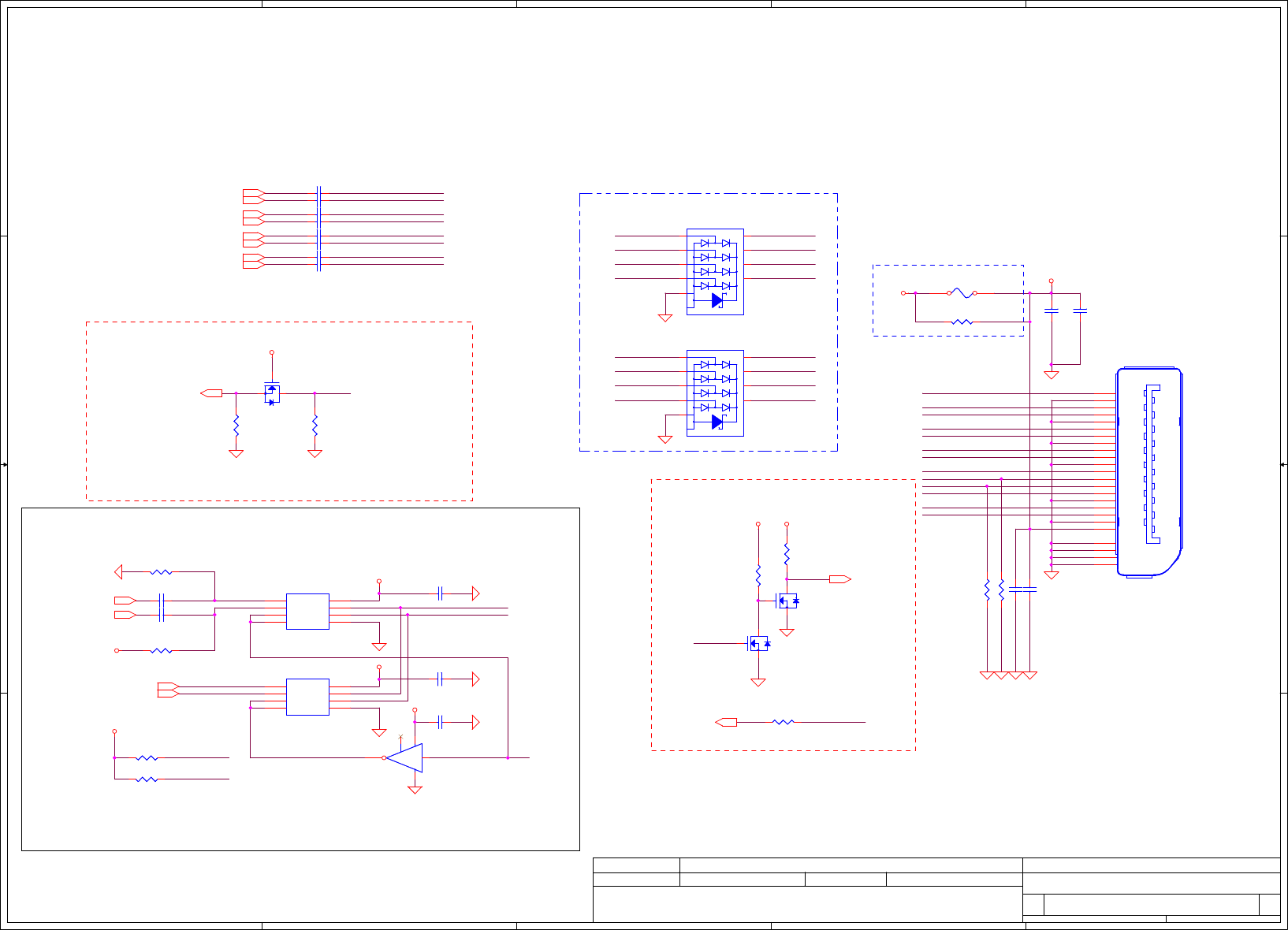The image size is (1288, 930).
Task: Select the lone MOSFET between two pull-down resistors
Action: 272,394
